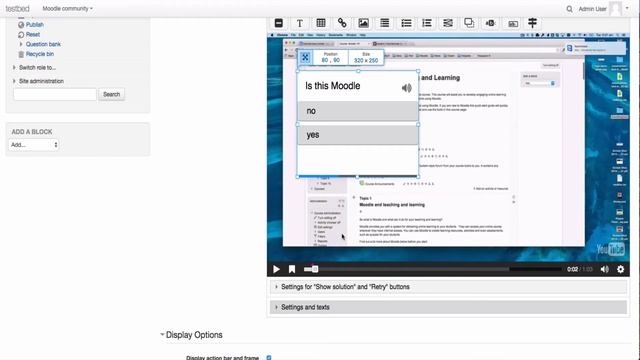
Task: Expand Settings for Show solution and Retry buttons
Action: 448,287
